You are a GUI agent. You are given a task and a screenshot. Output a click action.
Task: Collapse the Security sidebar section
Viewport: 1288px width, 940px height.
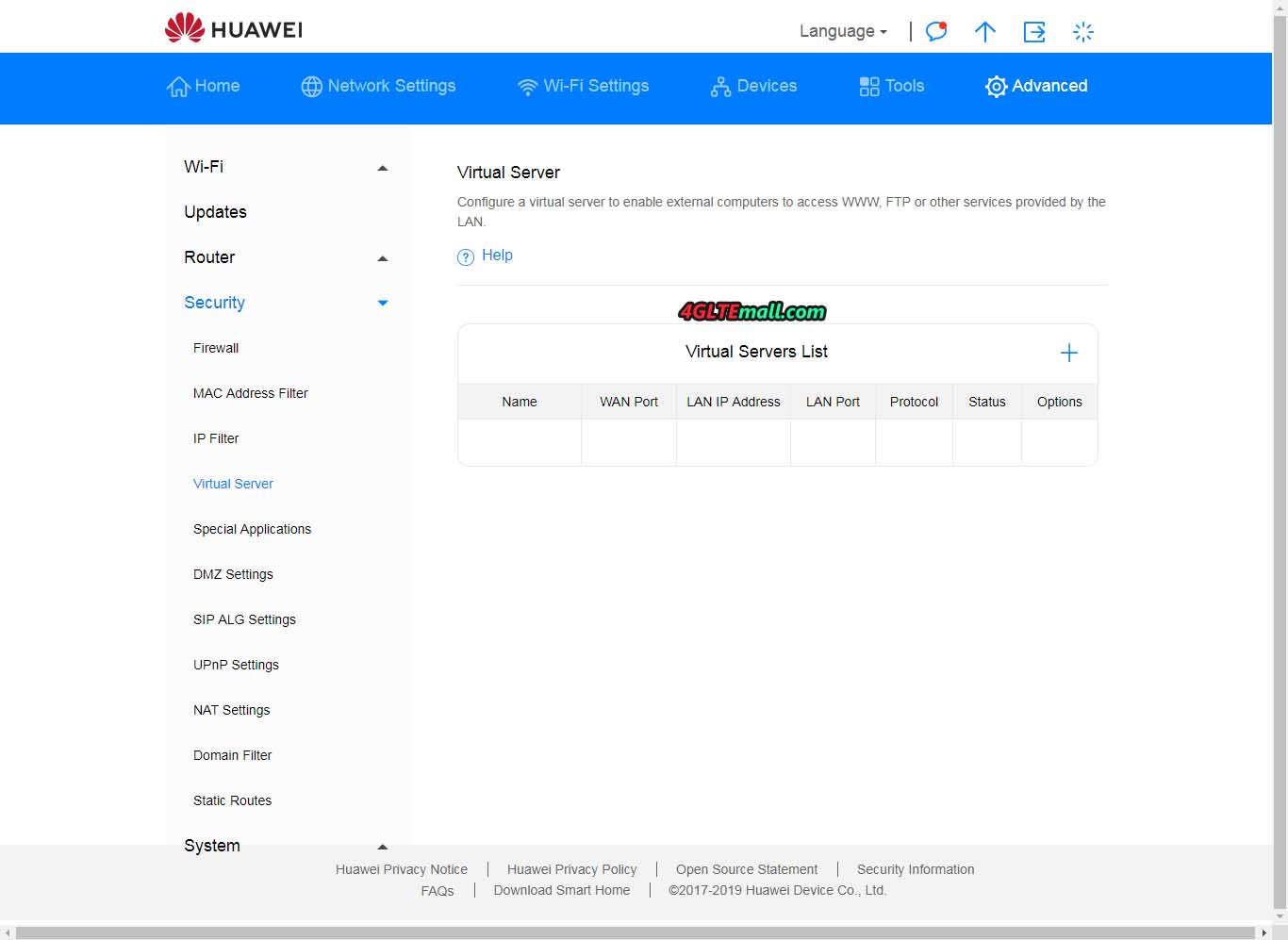(x=382, y=304)
